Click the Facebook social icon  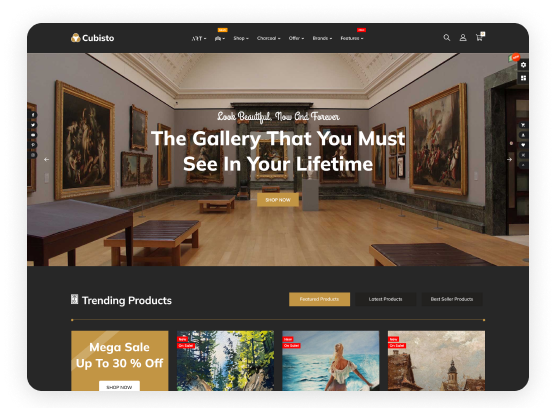[33, 115]
